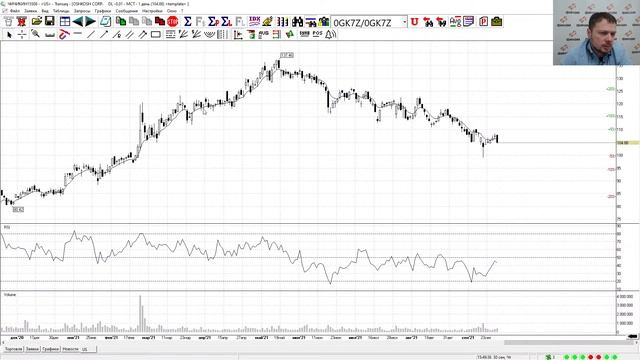
Task: Select the horizontal line drawing tool
Action: pos(78,34)
